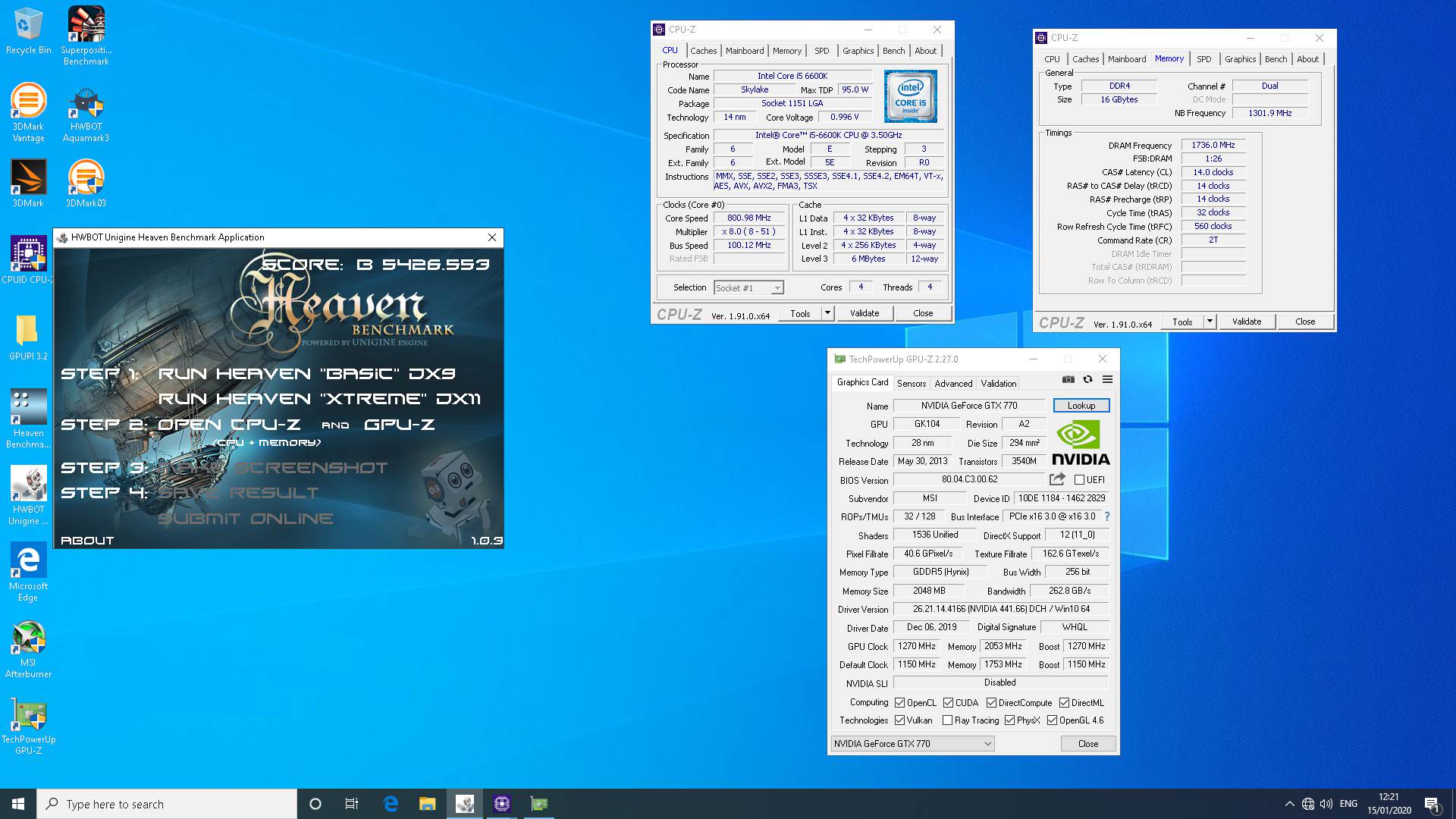Expand Tools dropdown arrow in Memory window
This screenshot has width=1456, height=819.
tap(1210, 322)
